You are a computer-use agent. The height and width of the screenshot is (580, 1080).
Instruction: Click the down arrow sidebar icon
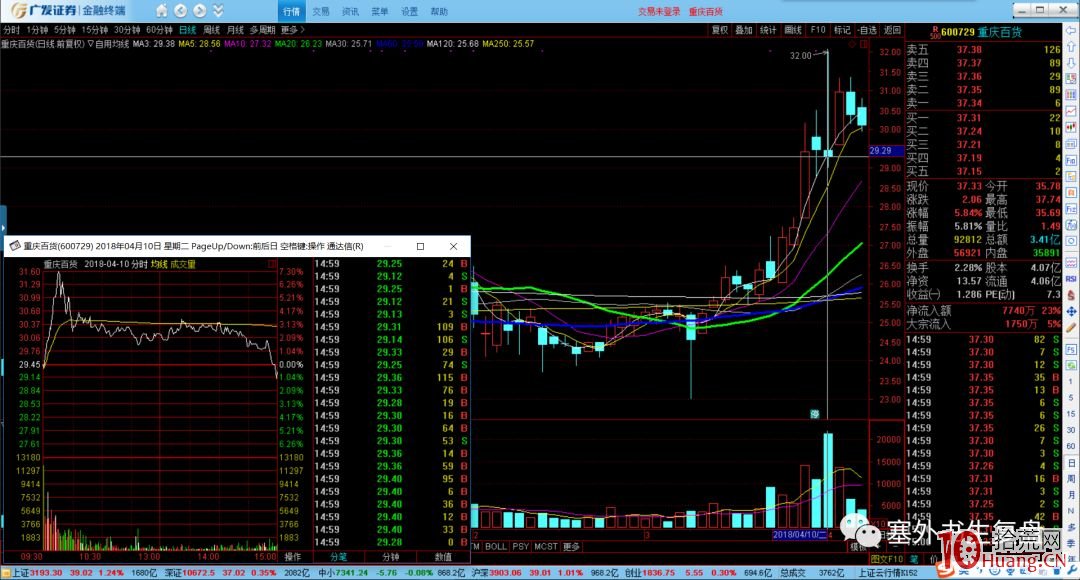click(1072, 63)
